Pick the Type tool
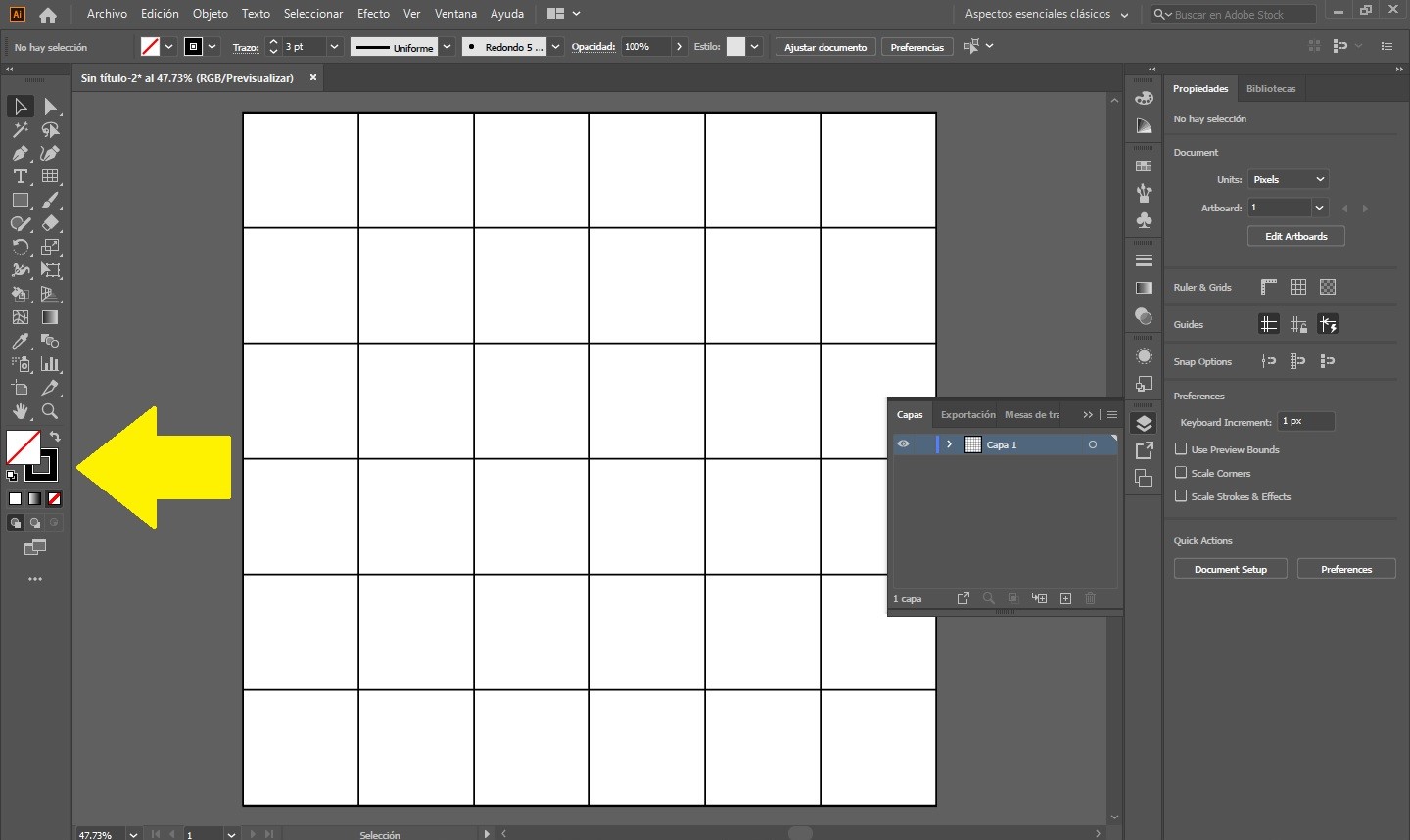Image resolution: width=1410 pixels, height=840 pixels. point(20,176)
